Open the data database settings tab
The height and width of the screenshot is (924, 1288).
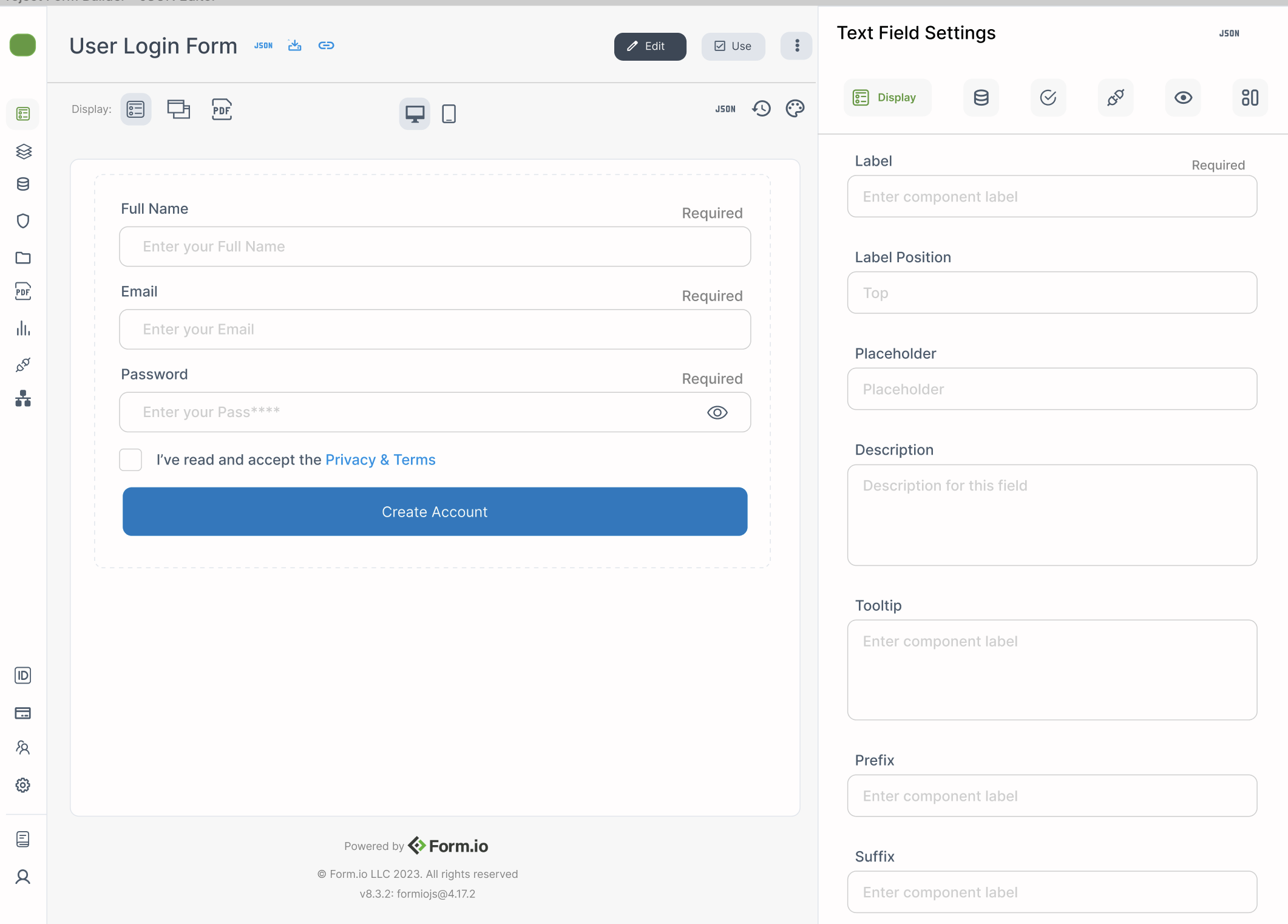point(981,97)
